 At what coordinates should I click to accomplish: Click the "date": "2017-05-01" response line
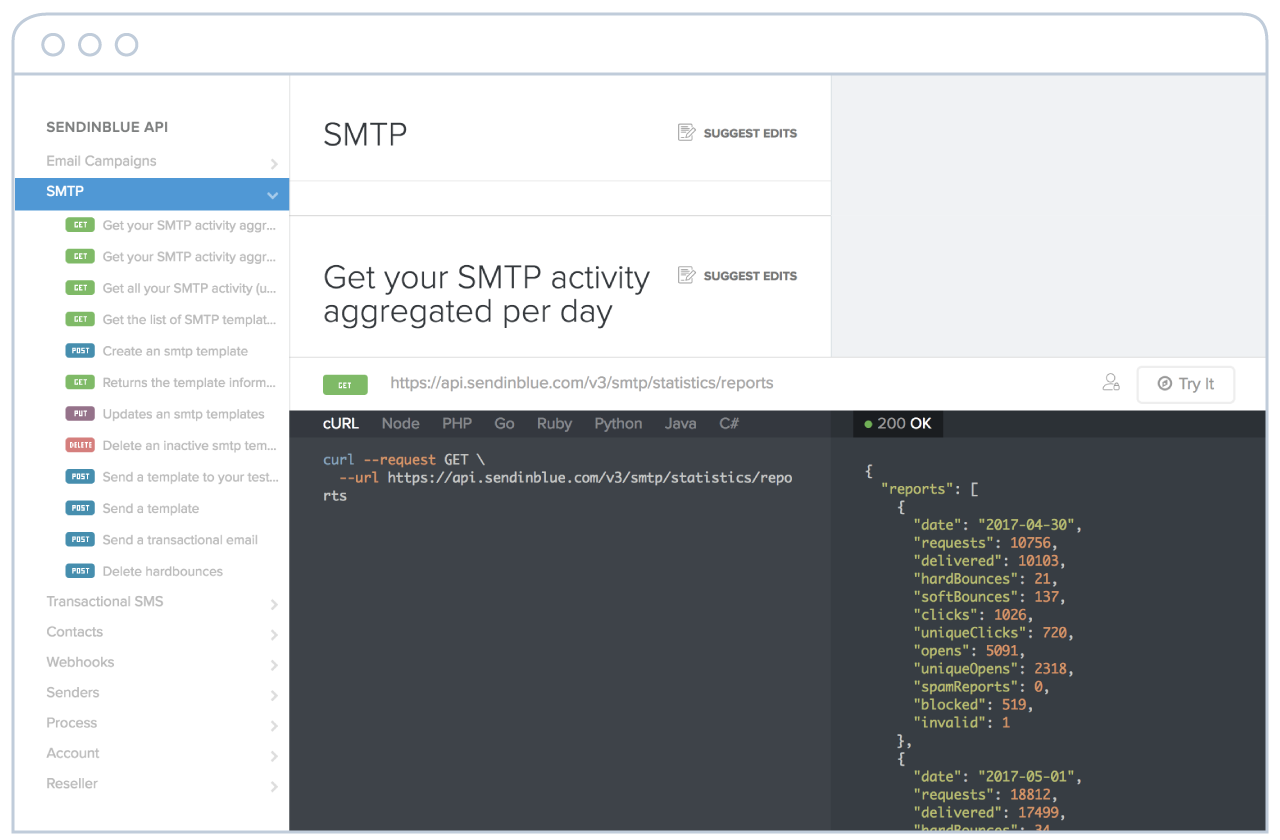coord(997,777)
